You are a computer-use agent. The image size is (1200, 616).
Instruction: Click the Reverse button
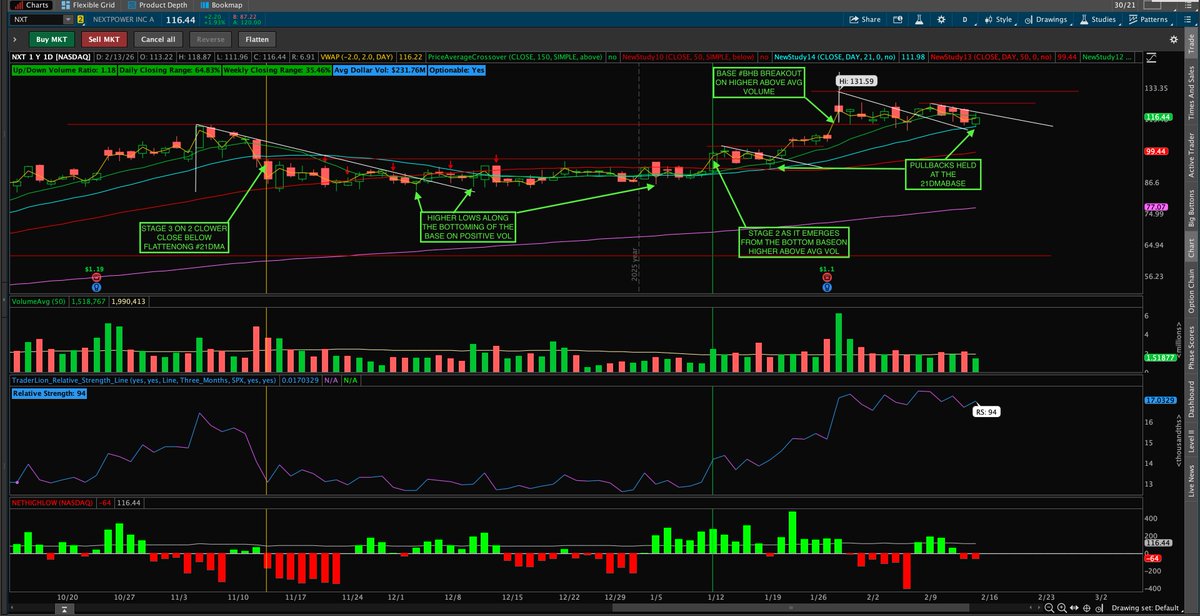(x=210, y=39)
